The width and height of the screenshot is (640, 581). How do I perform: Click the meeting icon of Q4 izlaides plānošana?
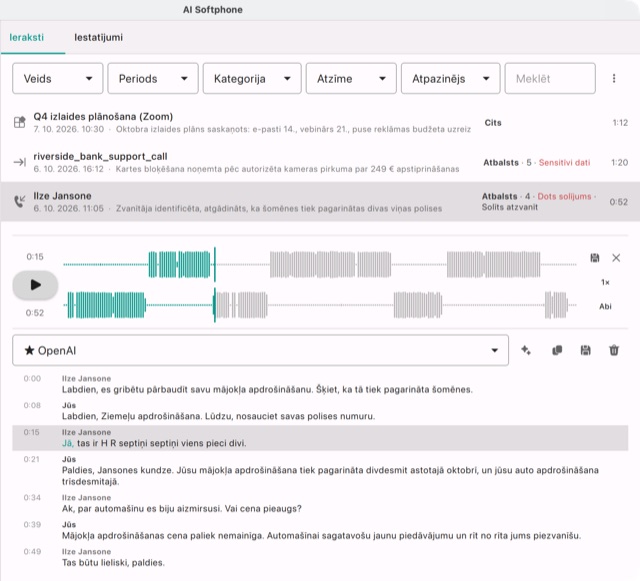point(20,122)
